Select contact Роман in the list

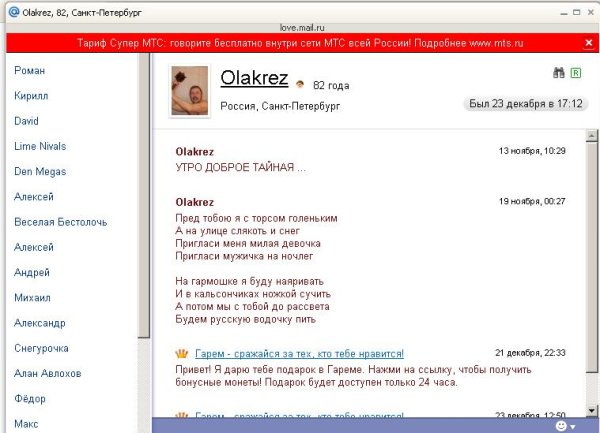[x=30, y=71]
